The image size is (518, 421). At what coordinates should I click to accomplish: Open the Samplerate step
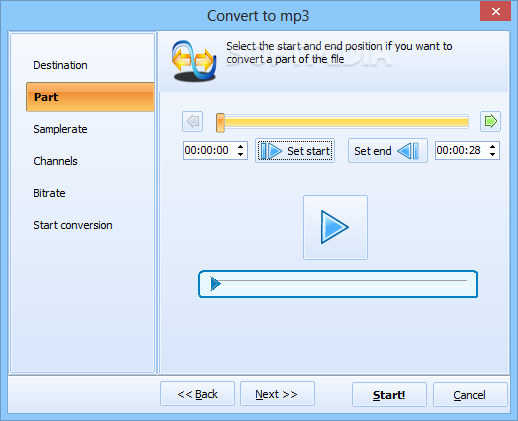tap(60, 129)
